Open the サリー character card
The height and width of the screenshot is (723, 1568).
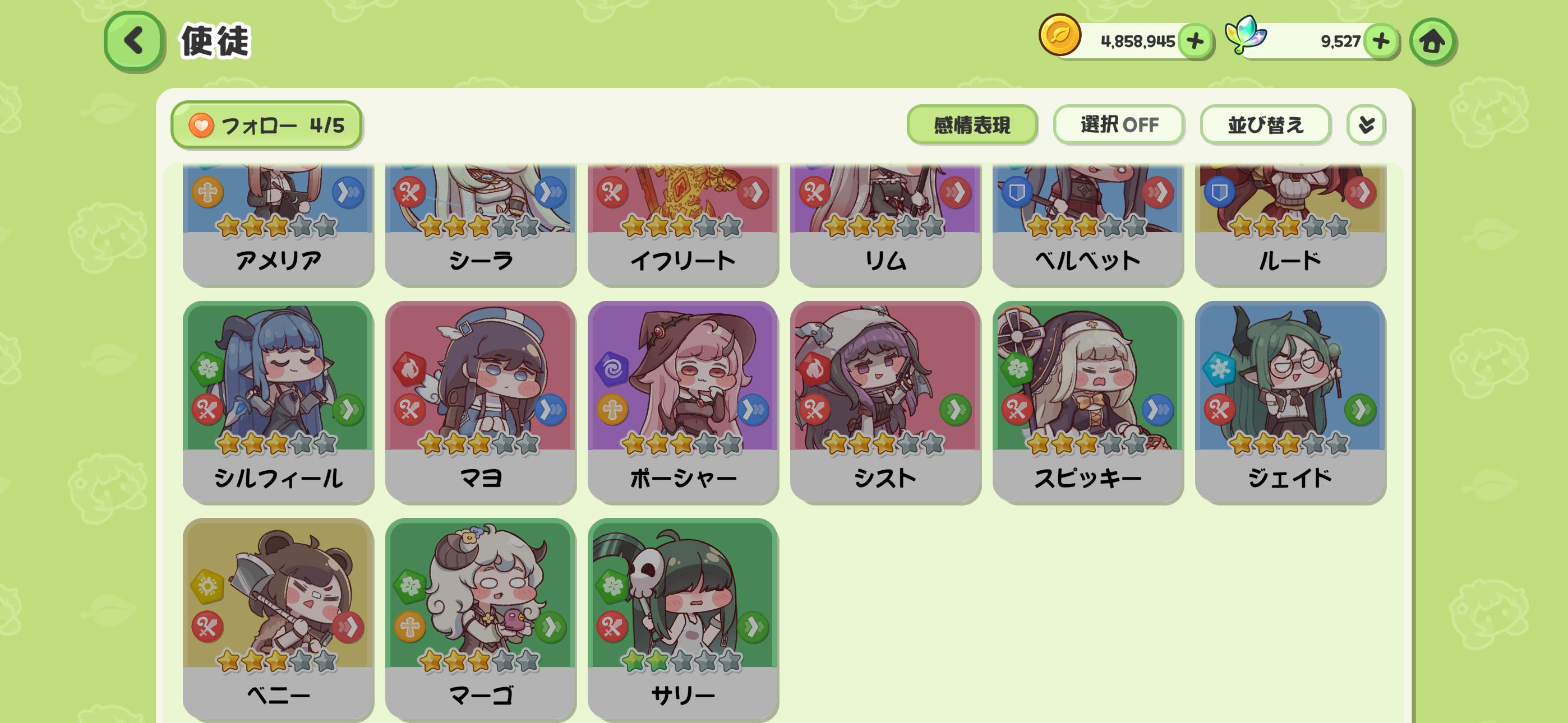point(683,619)
